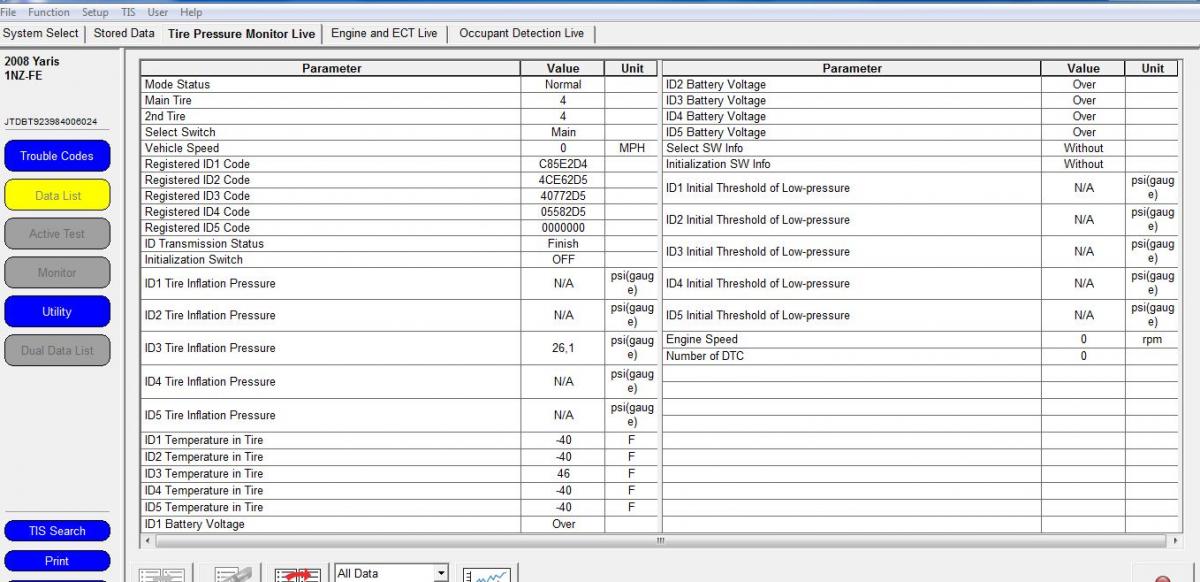Screen dimensions: 1200x582
Task: Select the Engine Speed parameter
Action: [851, 340]
